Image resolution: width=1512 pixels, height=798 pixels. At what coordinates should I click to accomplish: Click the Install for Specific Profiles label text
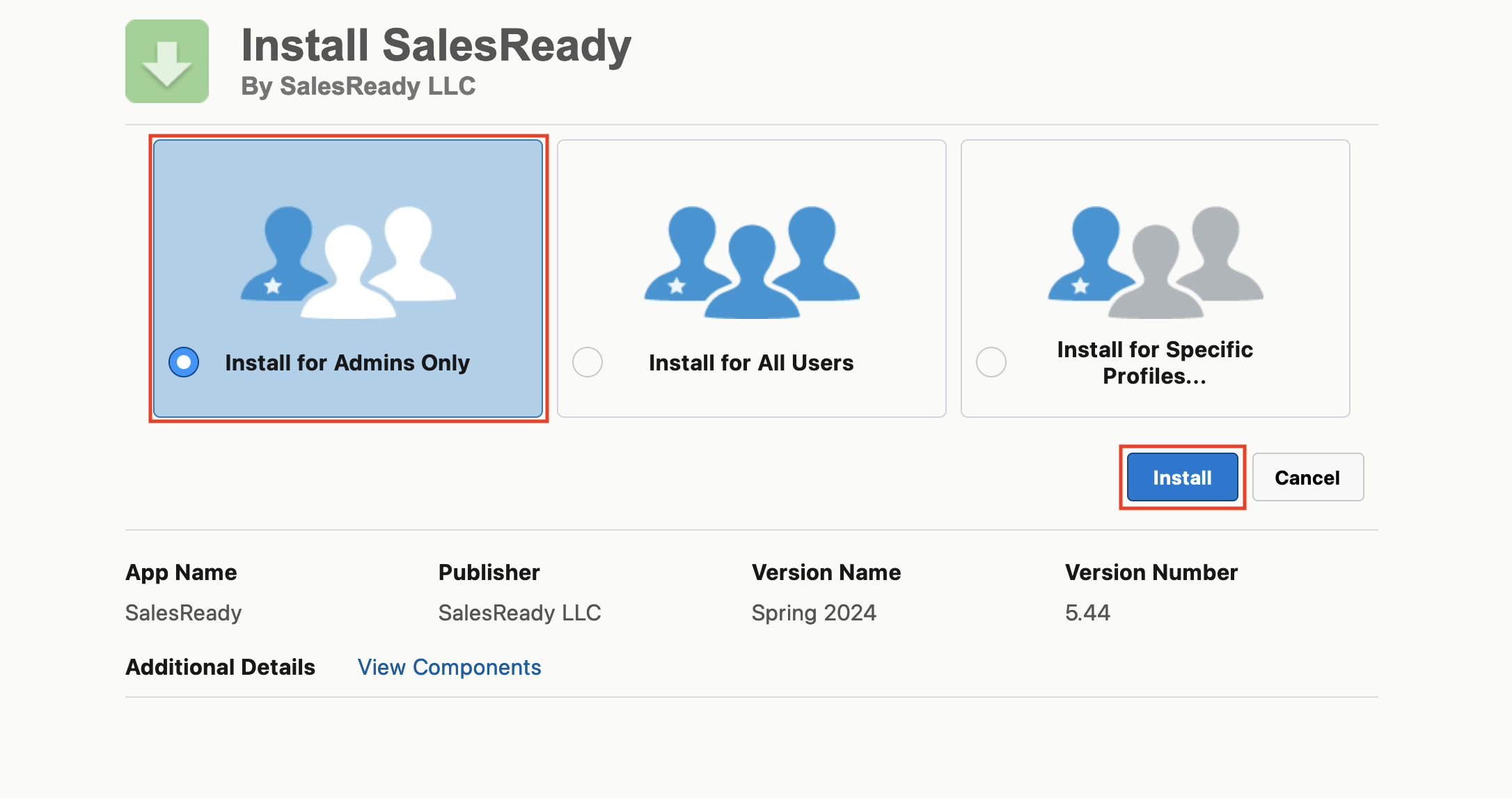(1155, 362)
